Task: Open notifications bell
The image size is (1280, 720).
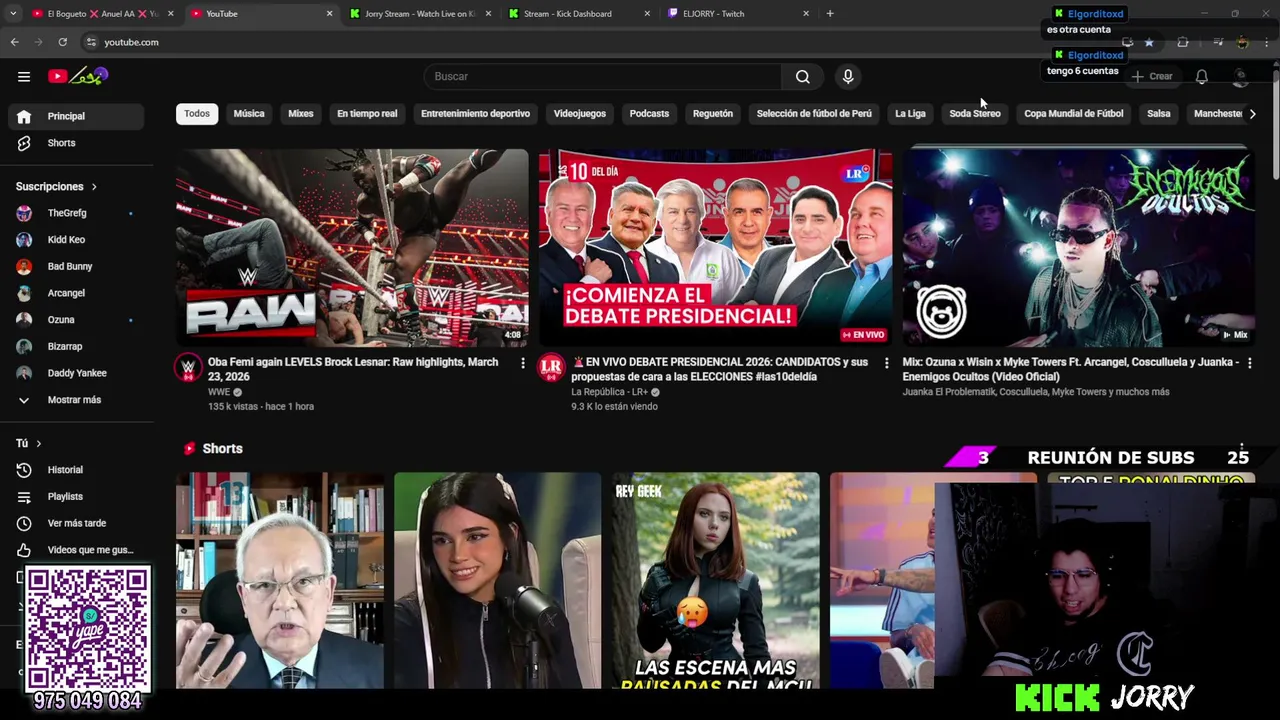Action: tap(1202, 76)
